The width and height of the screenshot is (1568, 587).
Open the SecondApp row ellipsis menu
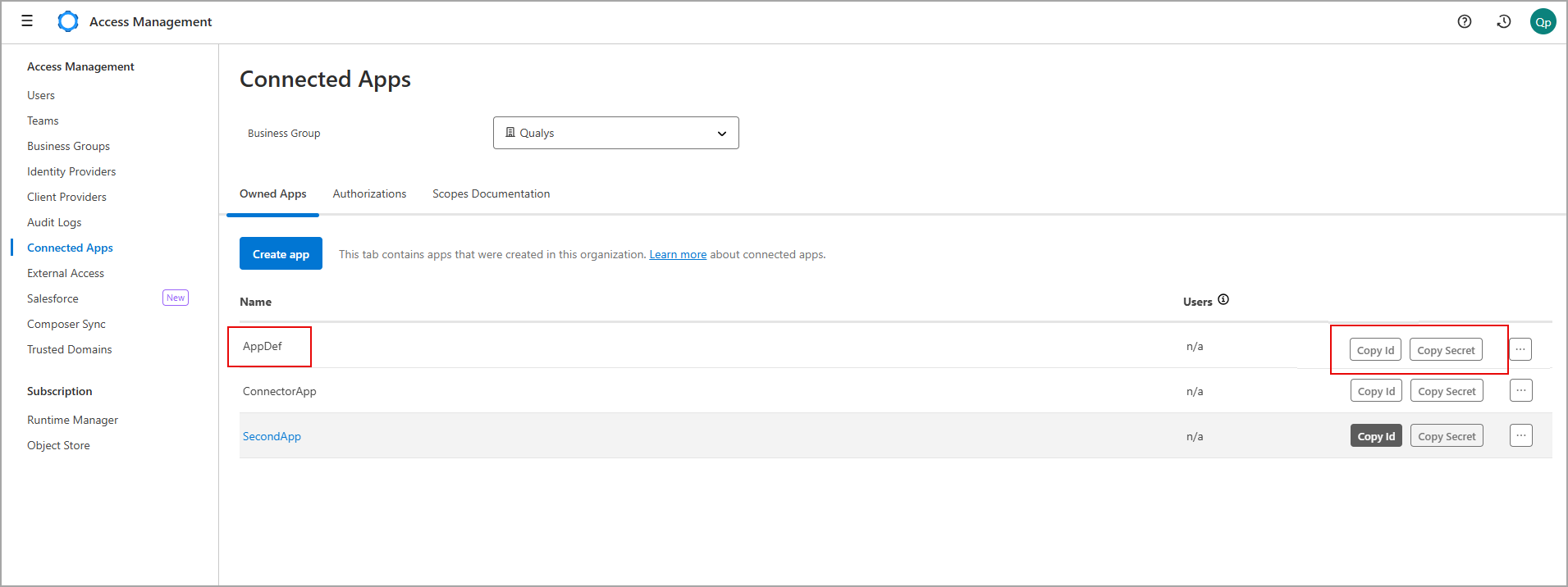[1521, 436]
